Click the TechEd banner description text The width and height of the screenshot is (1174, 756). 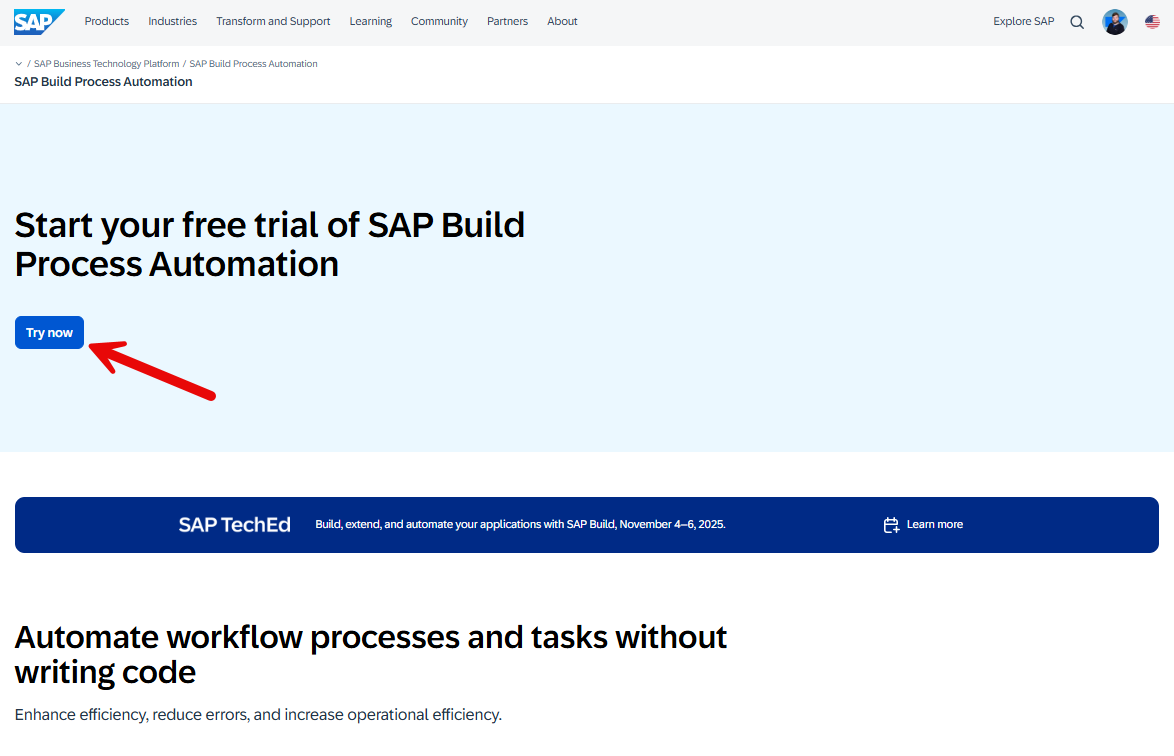point(520,524)
